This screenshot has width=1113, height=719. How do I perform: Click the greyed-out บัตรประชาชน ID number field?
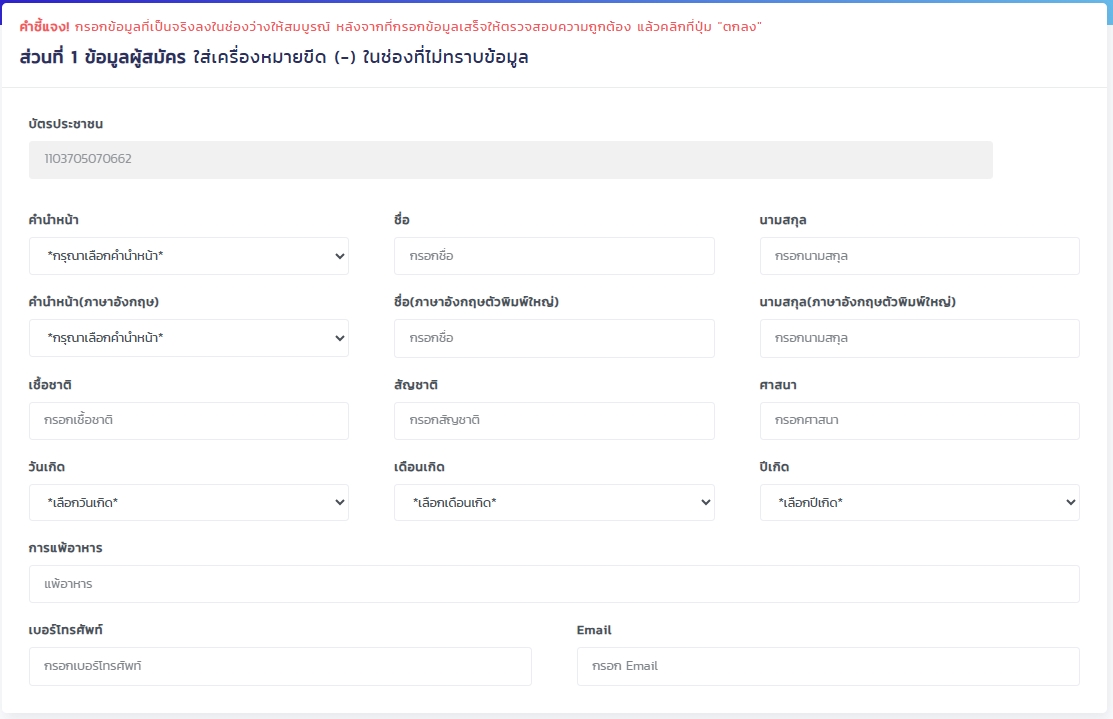tap(510, 159)
